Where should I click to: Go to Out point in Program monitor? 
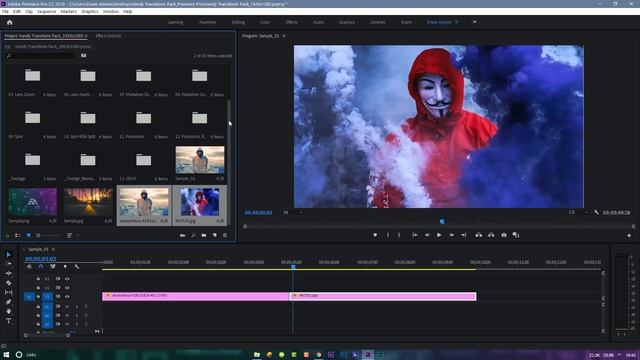464,235
